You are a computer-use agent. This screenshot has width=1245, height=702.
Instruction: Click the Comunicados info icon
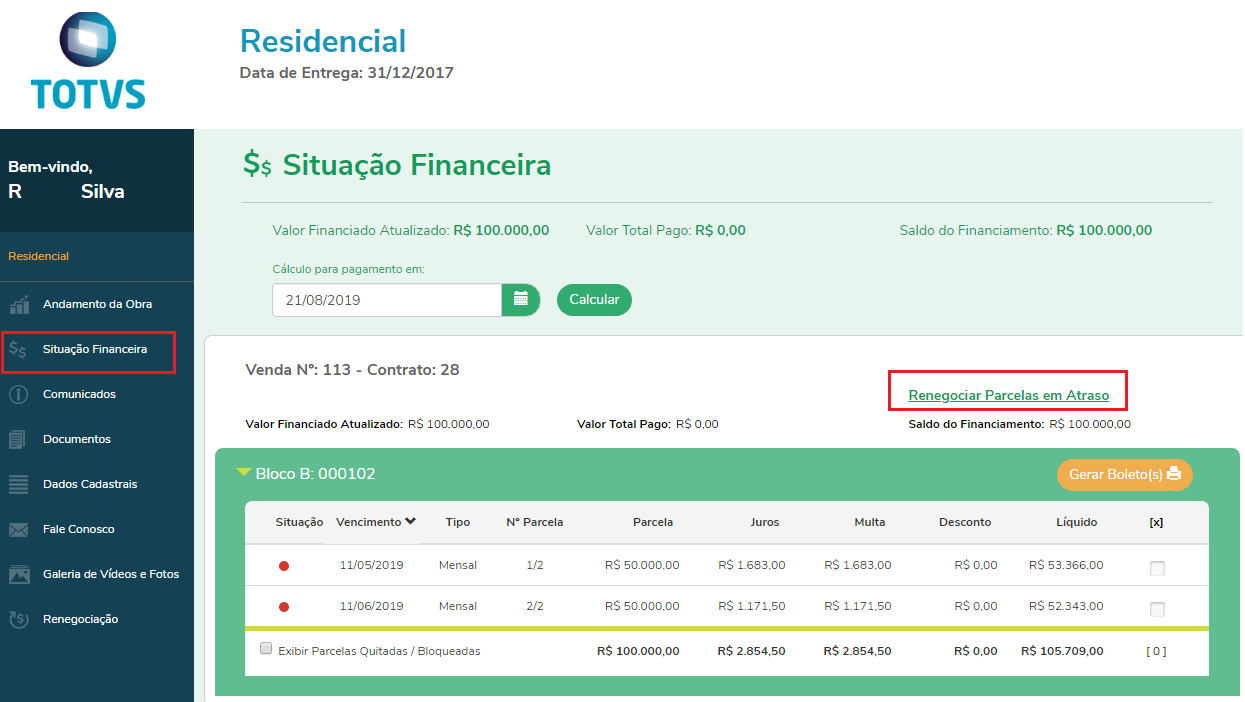[x=18, y=394]
